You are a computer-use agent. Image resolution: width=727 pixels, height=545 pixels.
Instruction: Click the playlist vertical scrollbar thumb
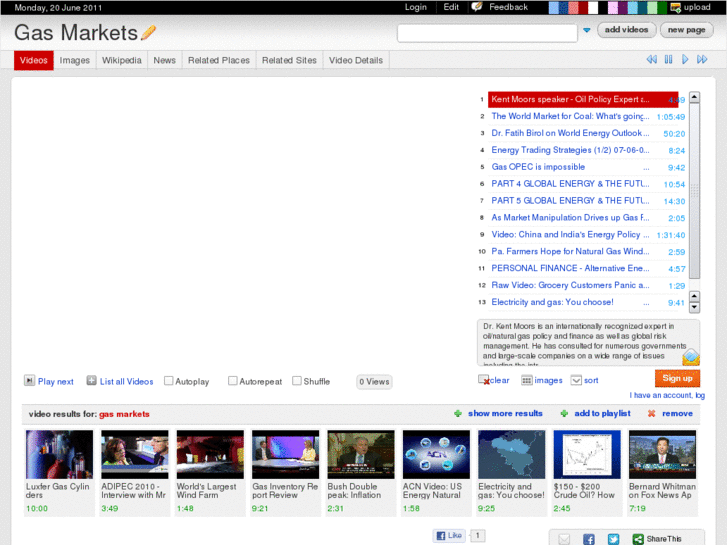point(694,191)
